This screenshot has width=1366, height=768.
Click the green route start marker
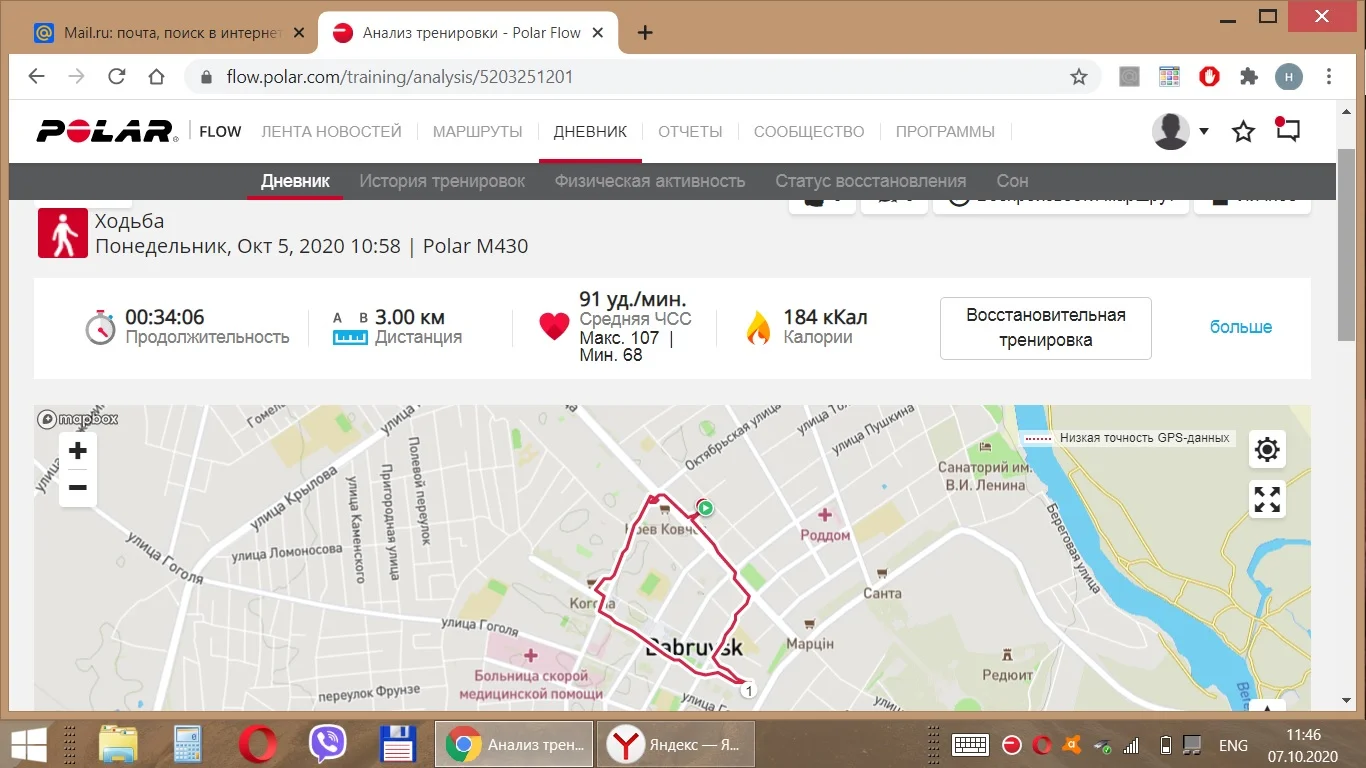(x=706, y=508)
